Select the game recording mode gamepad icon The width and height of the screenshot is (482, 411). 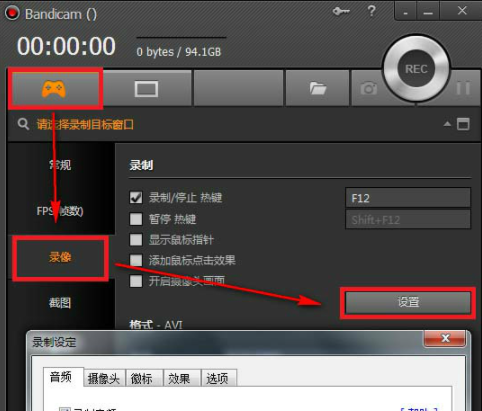click(x=53, y=89)
